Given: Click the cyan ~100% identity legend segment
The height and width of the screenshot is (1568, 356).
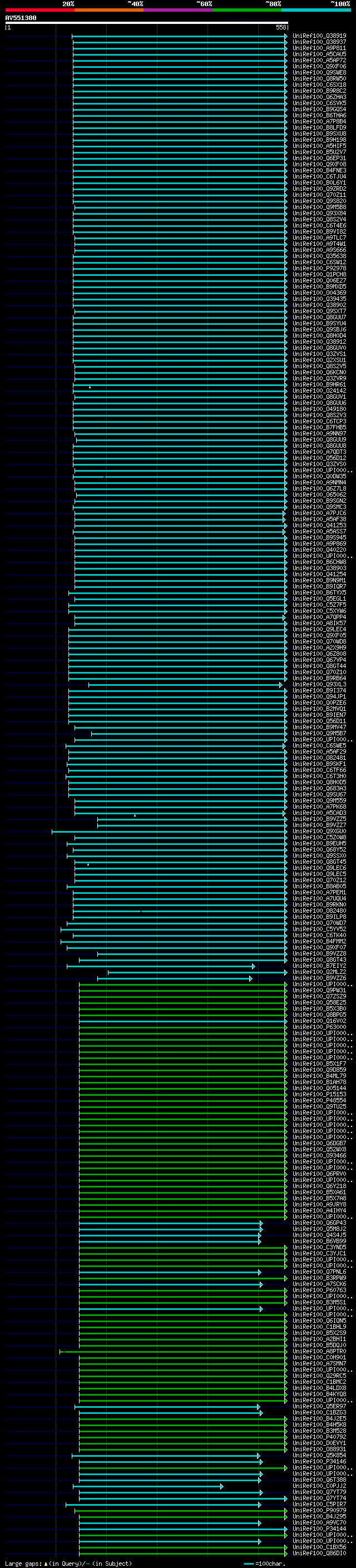Looking at the screenshot, I should (x=317, y=10).
